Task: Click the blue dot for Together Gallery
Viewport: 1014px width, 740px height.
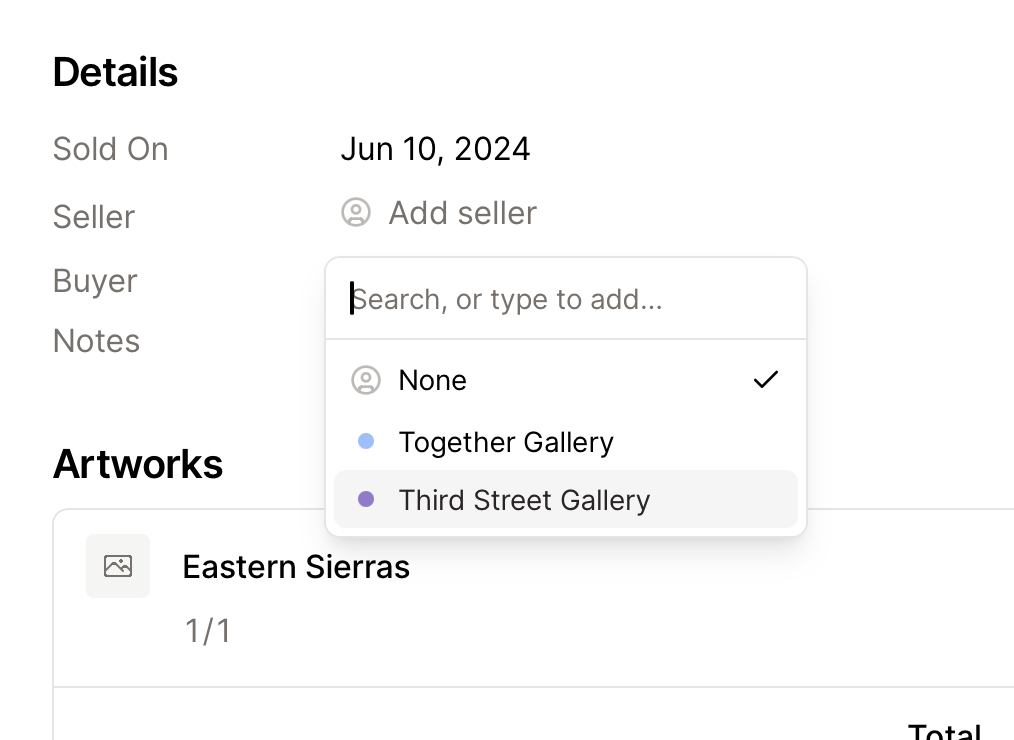Action: (366, 441)
